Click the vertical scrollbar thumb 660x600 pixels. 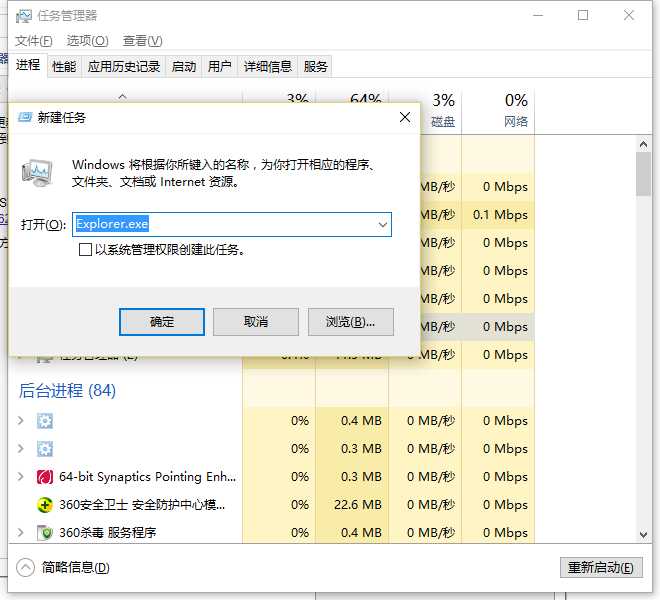[x=643, y=174]
